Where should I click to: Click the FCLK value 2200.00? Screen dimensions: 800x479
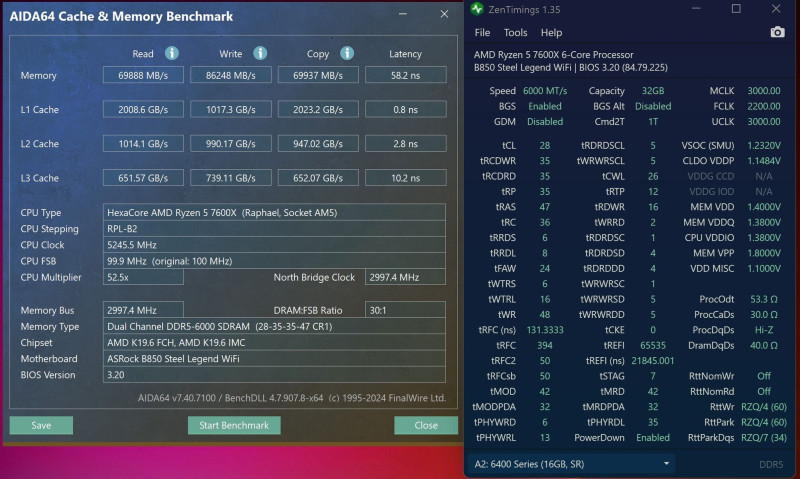[x=764, y=106]
